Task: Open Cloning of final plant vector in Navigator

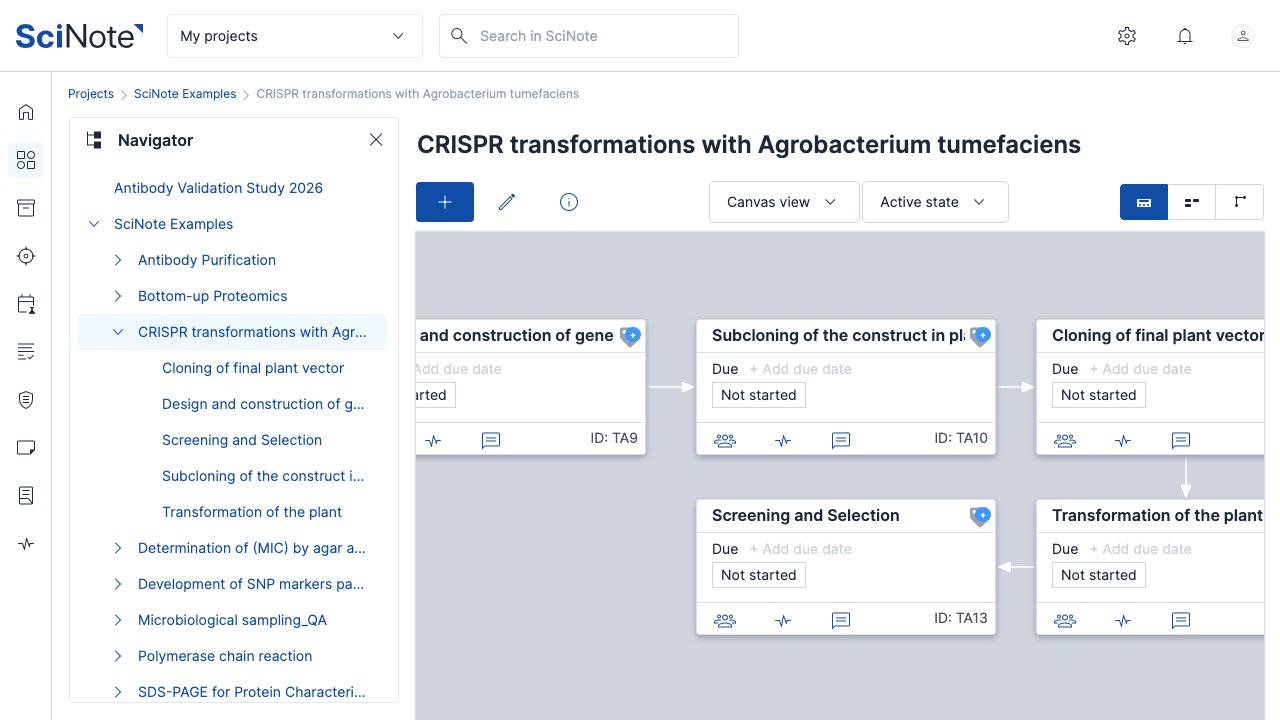Action: 253,368
